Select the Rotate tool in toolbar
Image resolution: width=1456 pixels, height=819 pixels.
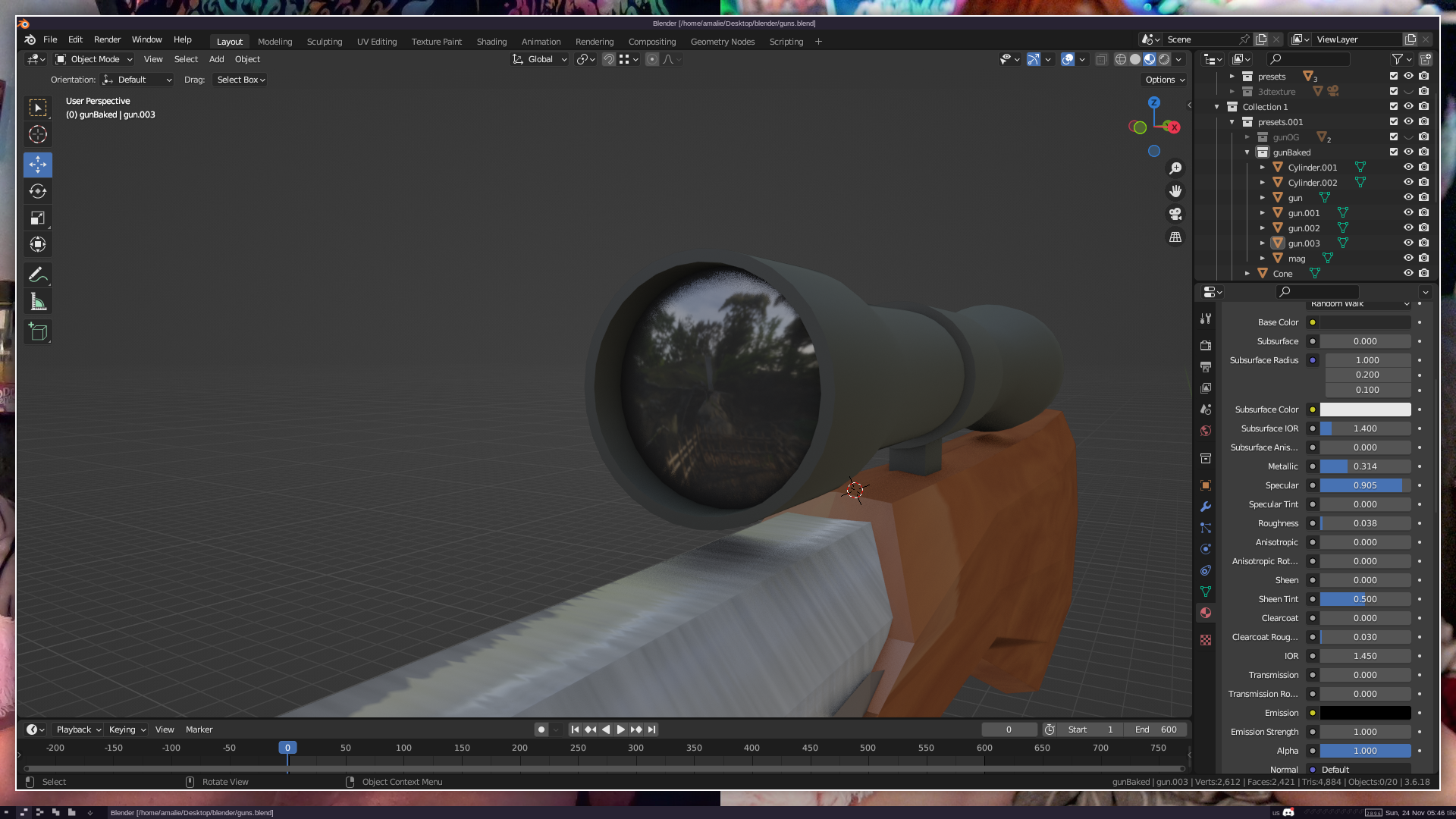38,191
